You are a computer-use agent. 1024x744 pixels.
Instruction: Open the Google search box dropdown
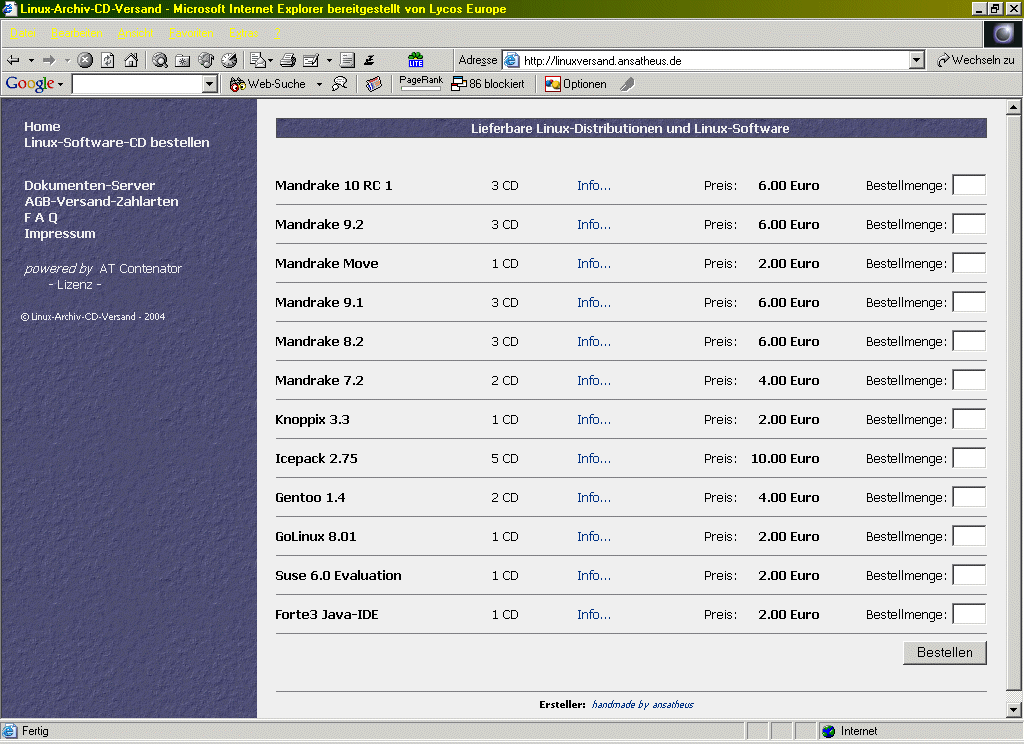(210, 84)
